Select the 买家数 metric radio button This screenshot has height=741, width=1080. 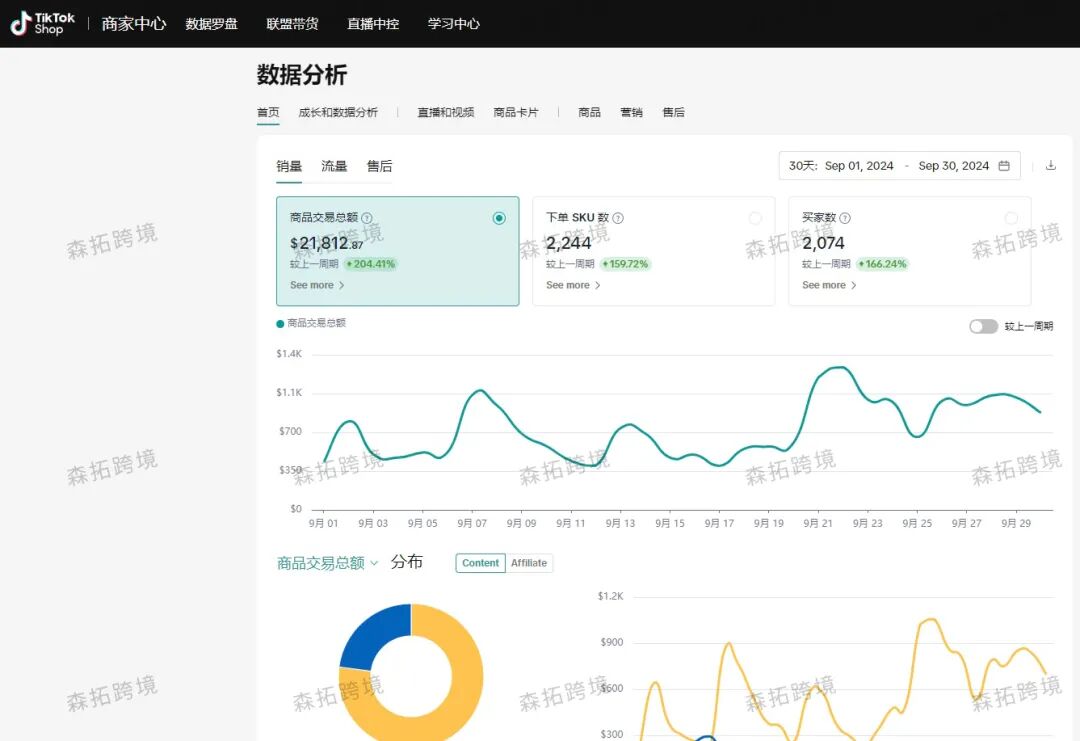tap(1011, 217)
